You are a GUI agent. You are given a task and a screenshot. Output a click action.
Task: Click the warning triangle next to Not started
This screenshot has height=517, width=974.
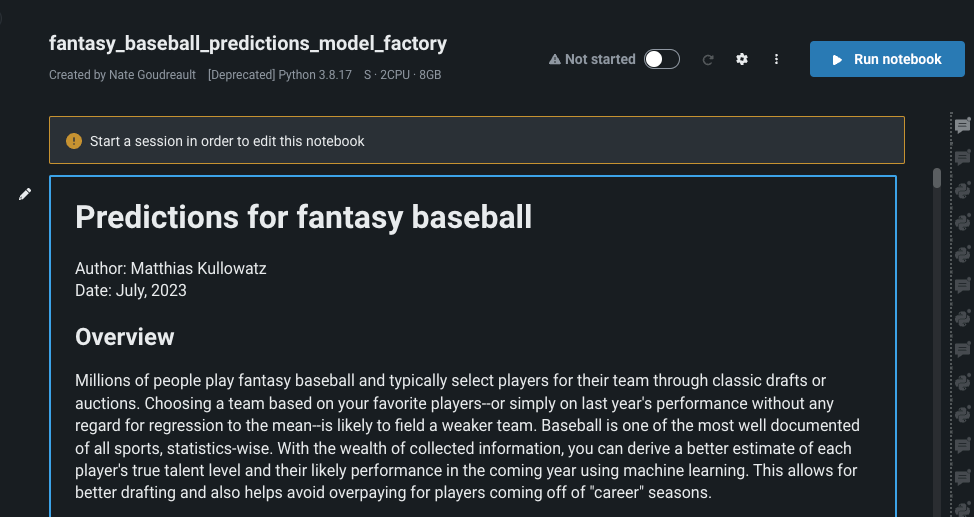coord(555,60)
